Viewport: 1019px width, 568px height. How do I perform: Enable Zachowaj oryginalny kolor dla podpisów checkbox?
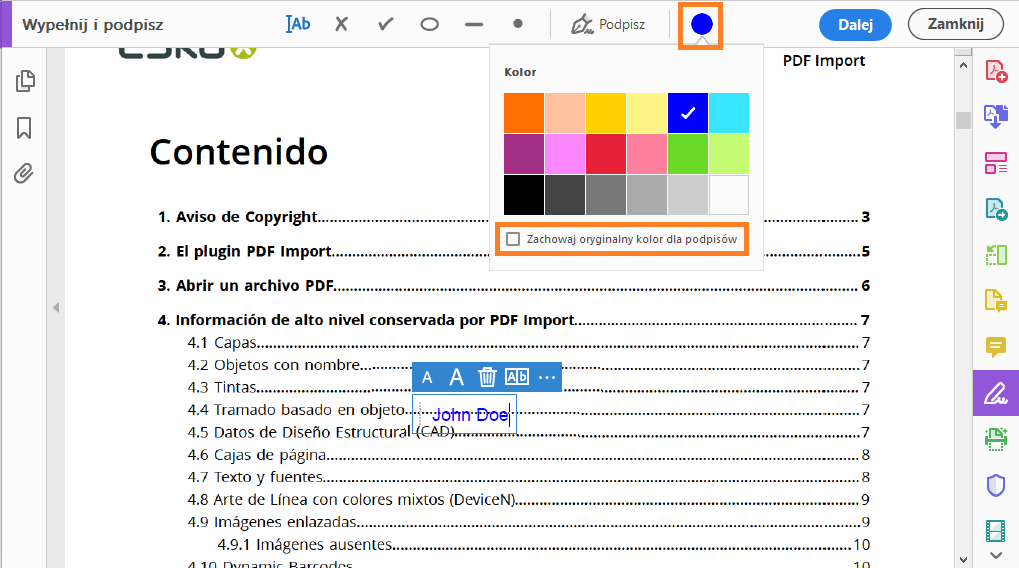click(x=513, y=239)
